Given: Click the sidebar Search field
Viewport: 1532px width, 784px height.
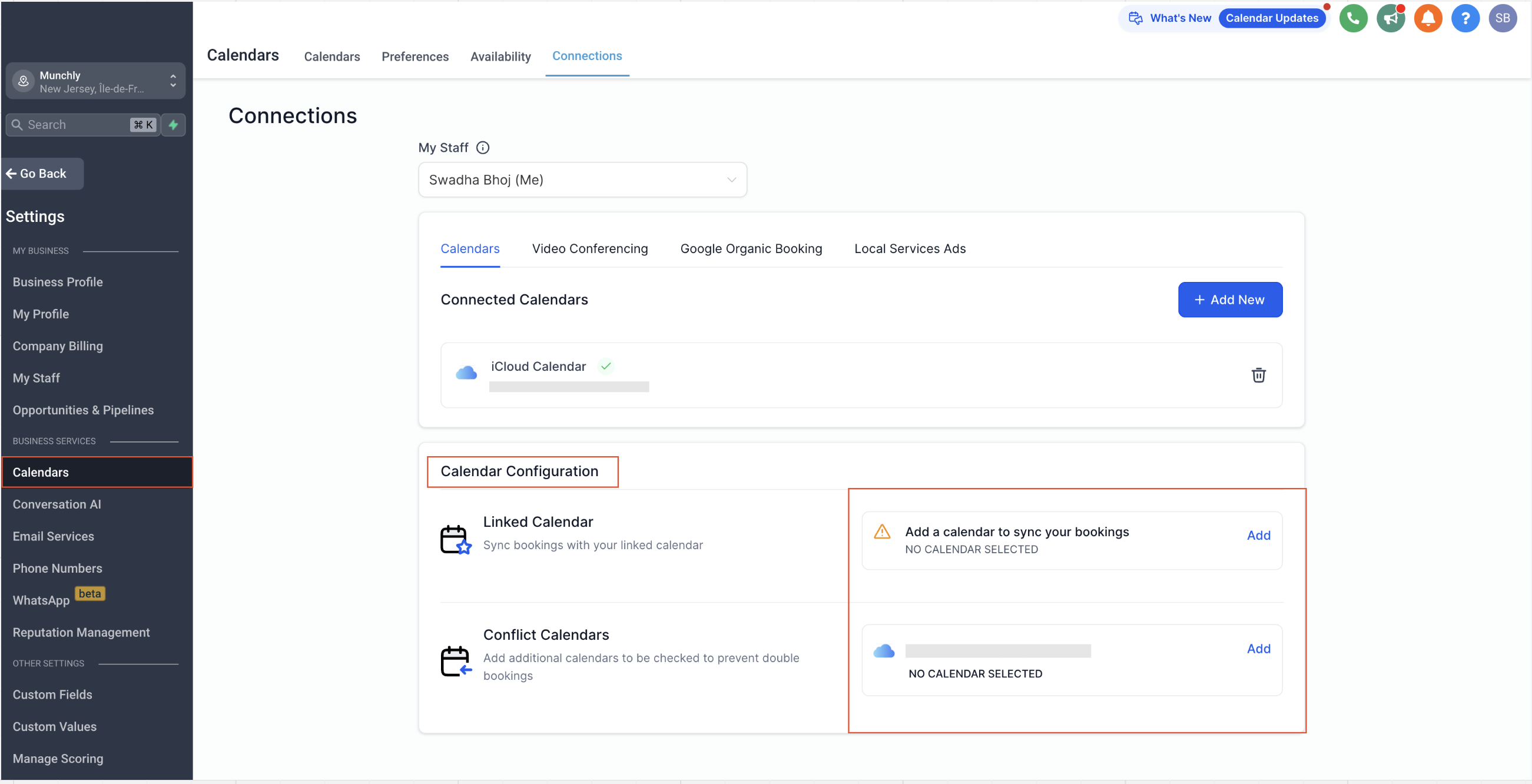Looking at the screenshot, I should coord(77,125).
